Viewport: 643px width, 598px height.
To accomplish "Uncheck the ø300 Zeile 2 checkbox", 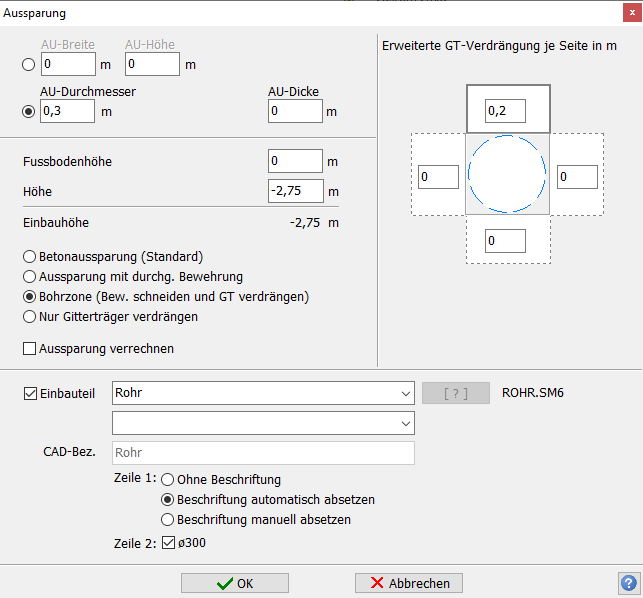I will click(168, 544).
